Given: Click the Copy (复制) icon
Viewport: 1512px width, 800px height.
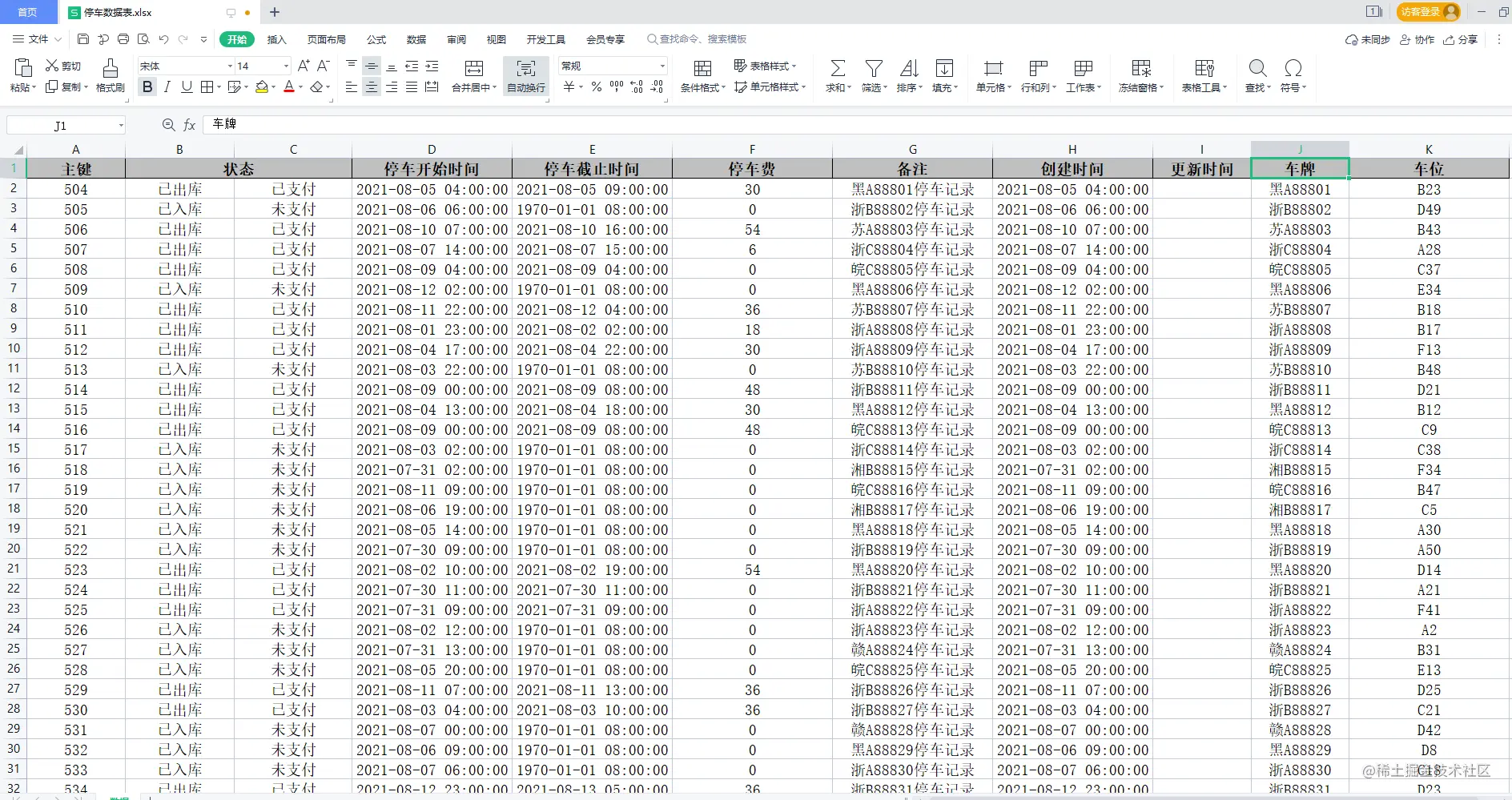Looking at the screenshot, I should click(x=52, y=86).
